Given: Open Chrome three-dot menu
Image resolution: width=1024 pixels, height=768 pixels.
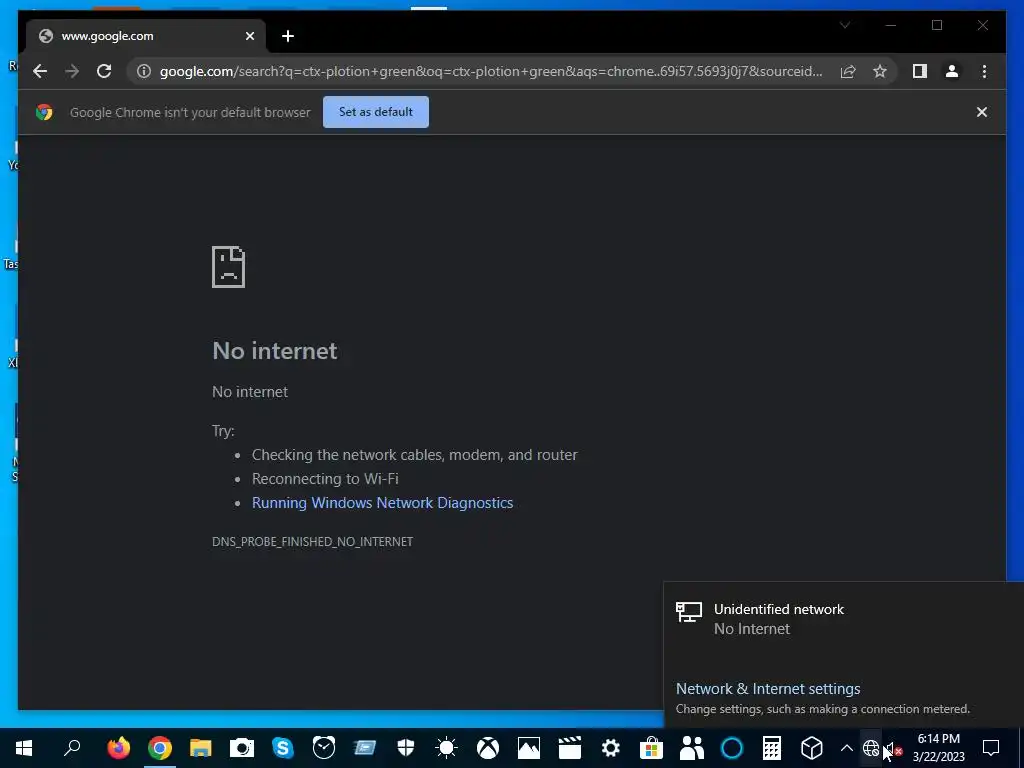Looking at the screenshot, I should (984, 71).
